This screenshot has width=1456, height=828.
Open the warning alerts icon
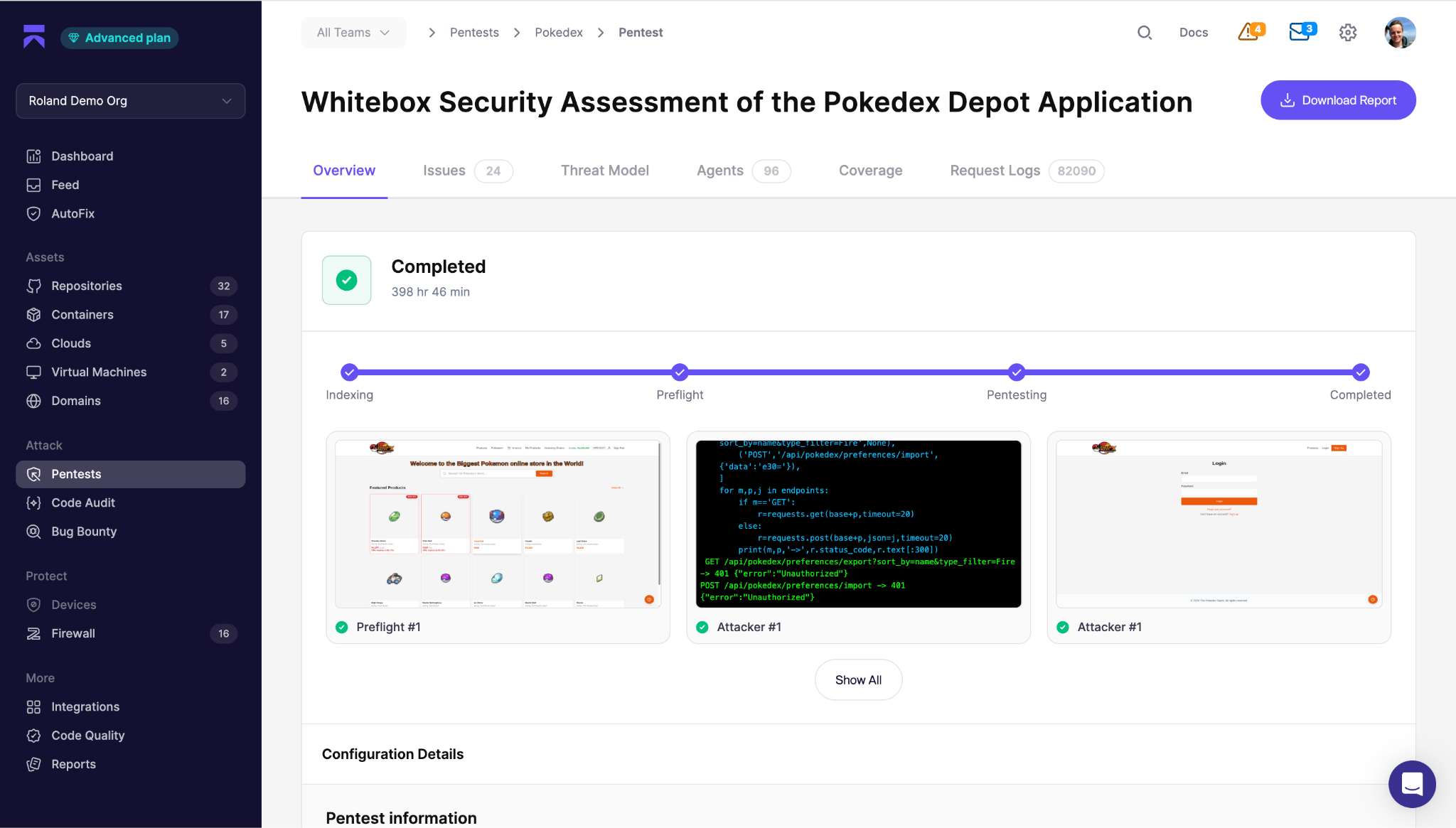(x=1251, y=32)
